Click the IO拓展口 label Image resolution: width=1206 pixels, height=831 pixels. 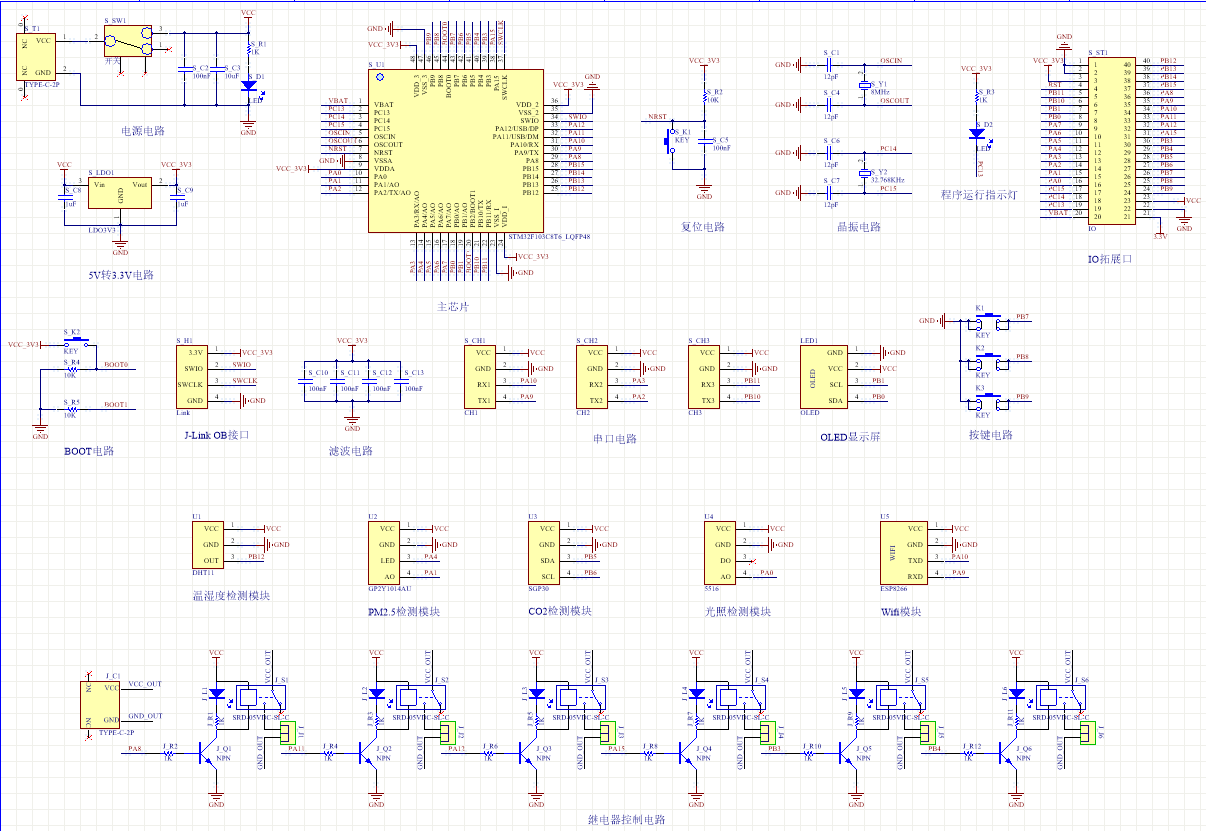(1110, 259)
